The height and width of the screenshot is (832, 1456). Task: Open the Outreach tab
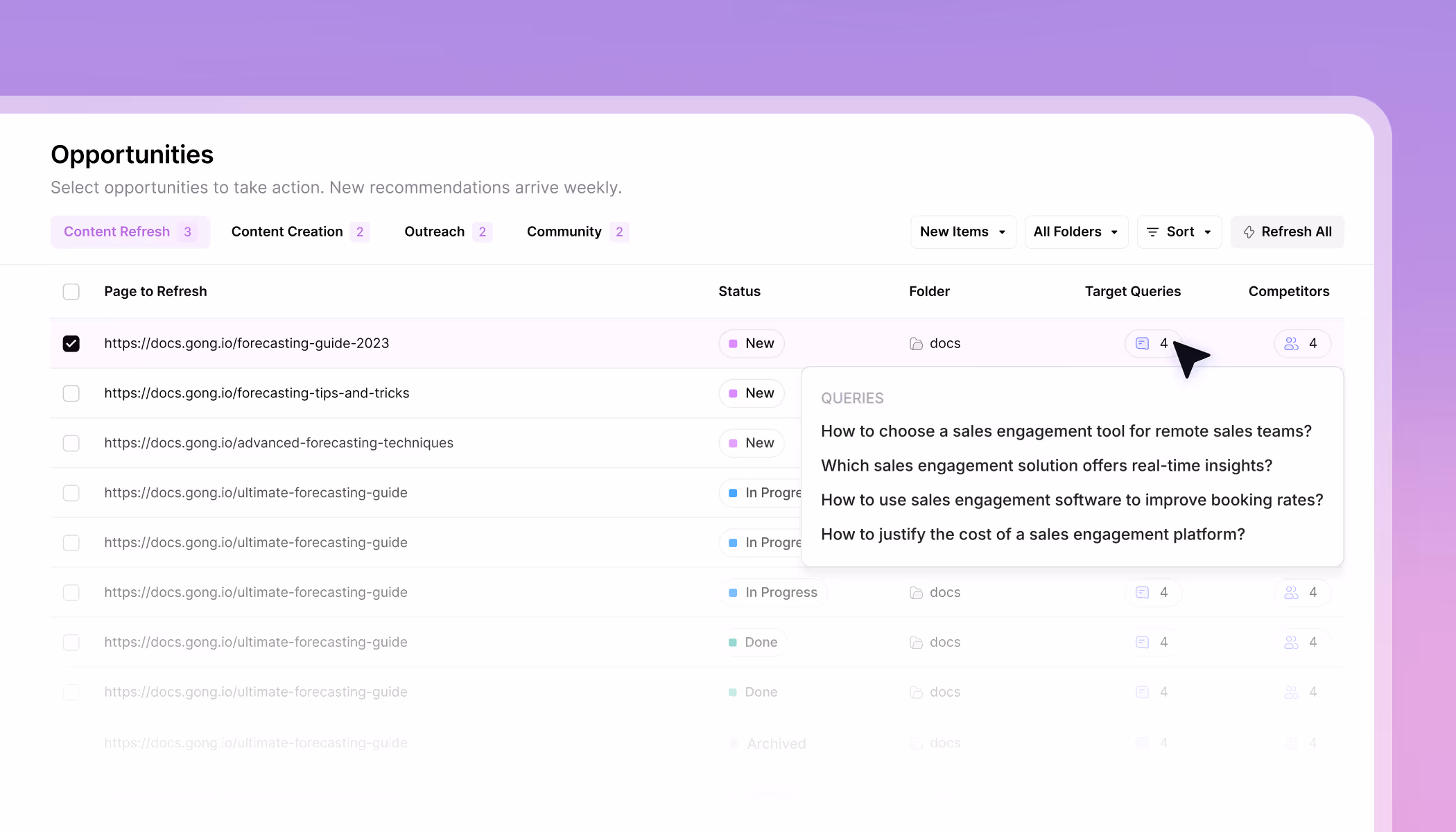click(435, 232)
